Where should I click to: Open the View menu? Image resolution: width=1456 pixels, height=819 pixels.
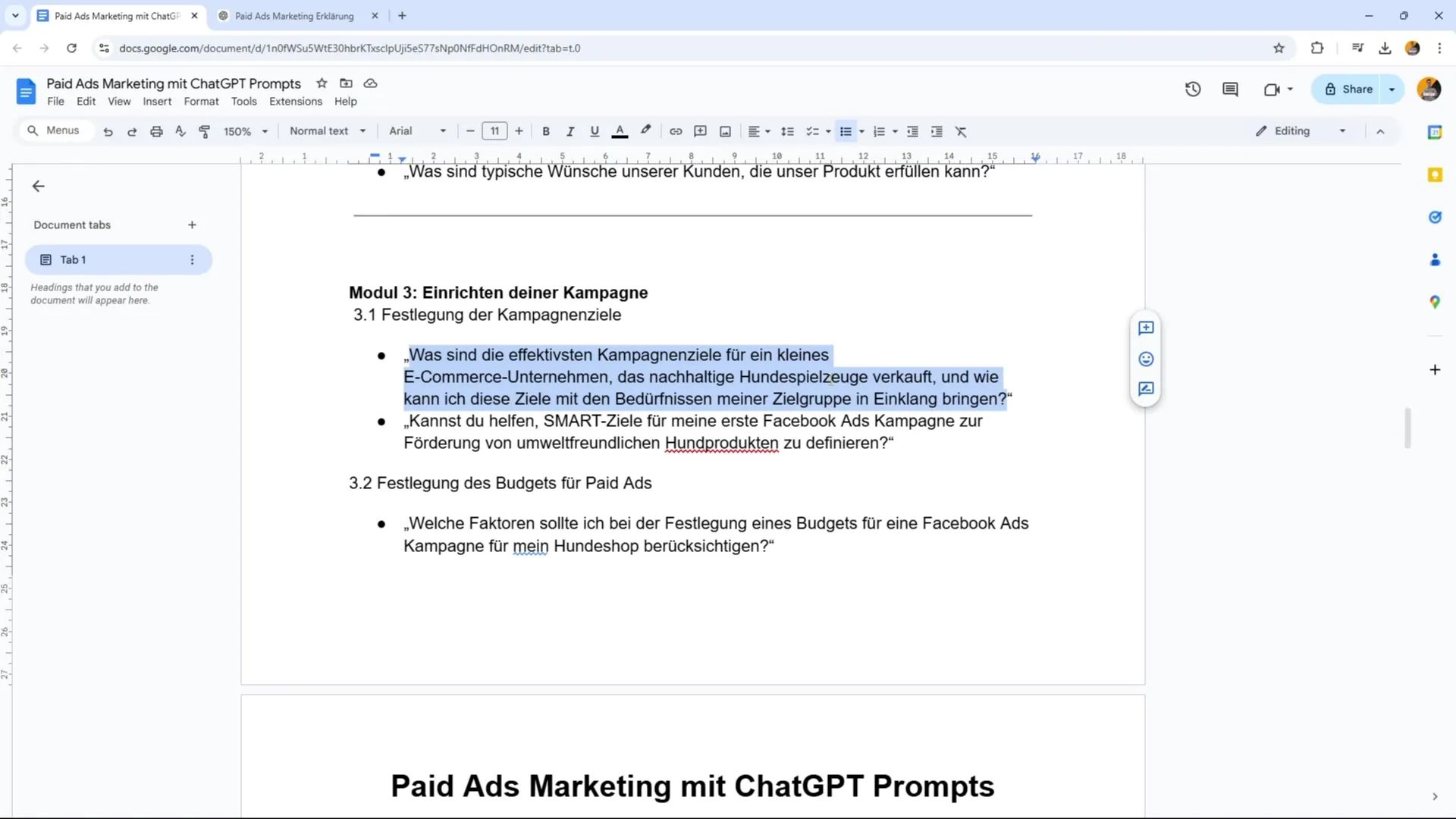click(119, 102)
